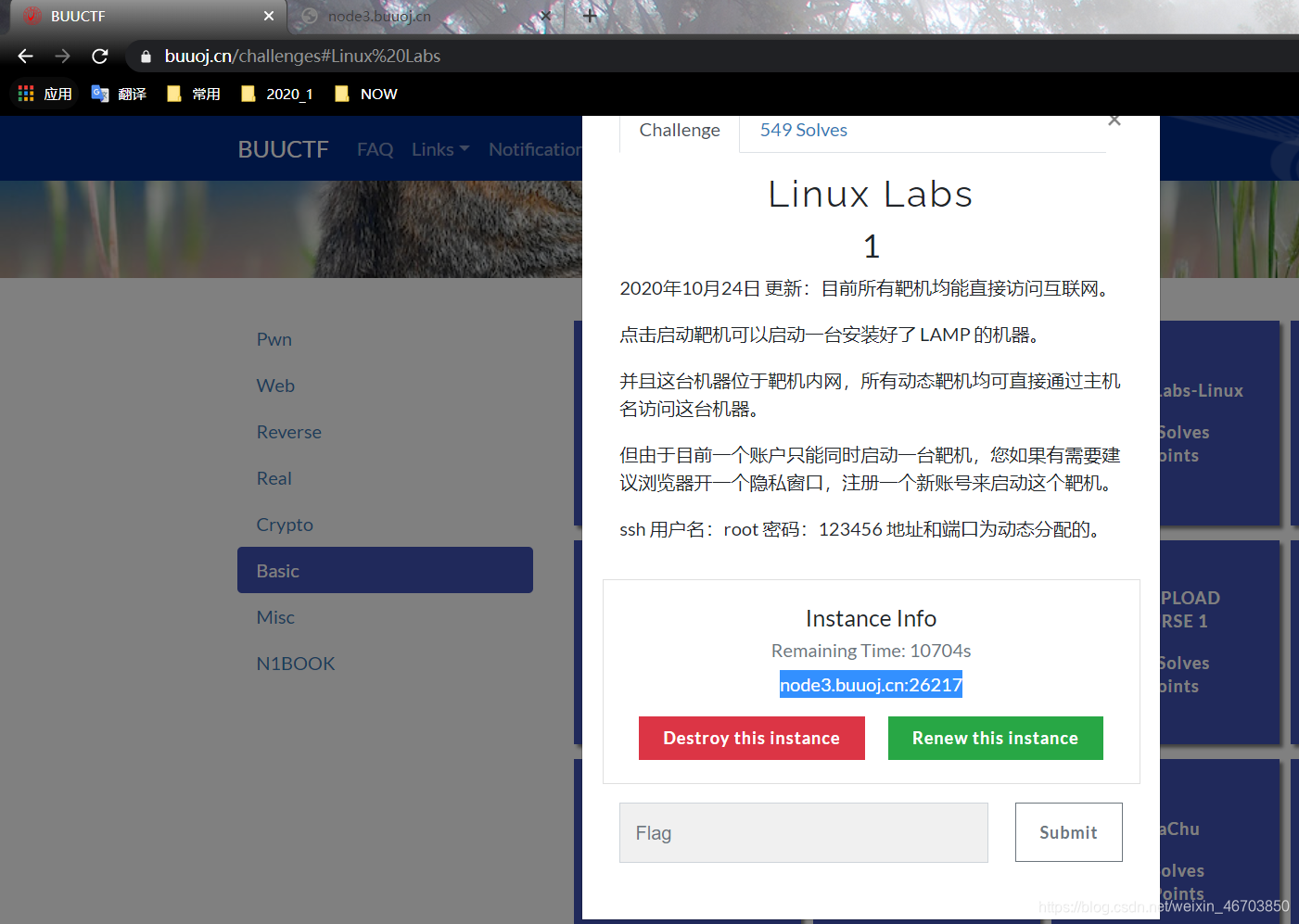The image size is (1299, 924).
Task: Select the Misc category
Action: tap(385, 617)
